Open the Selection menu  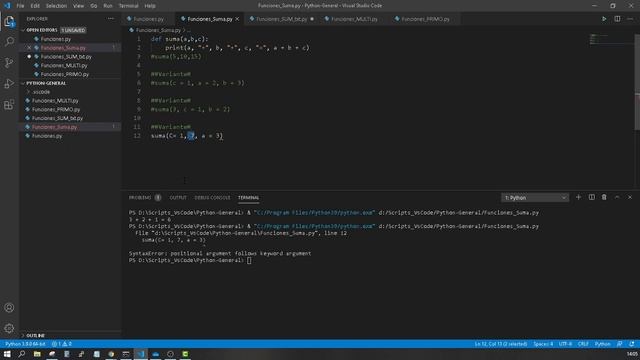tap(56, 6)
